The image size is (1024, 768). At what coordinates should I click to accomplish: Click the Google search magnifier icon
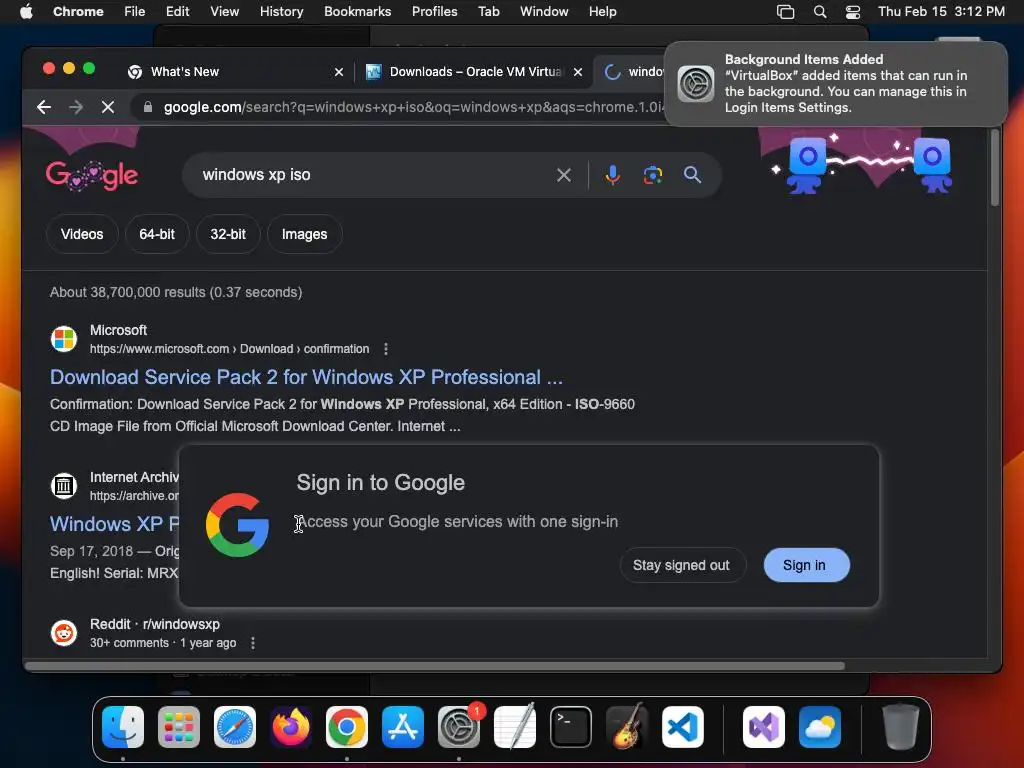tap(692, 175)
